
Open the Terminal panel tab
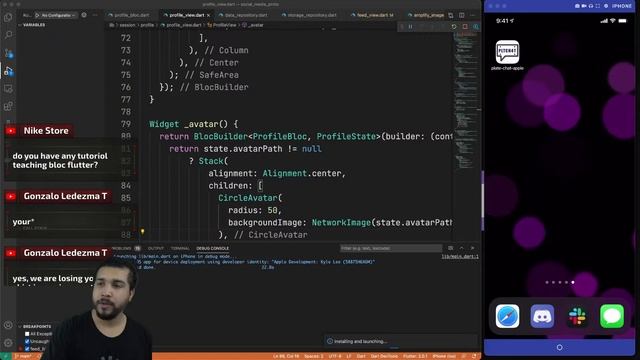click(x=180, y=248)
